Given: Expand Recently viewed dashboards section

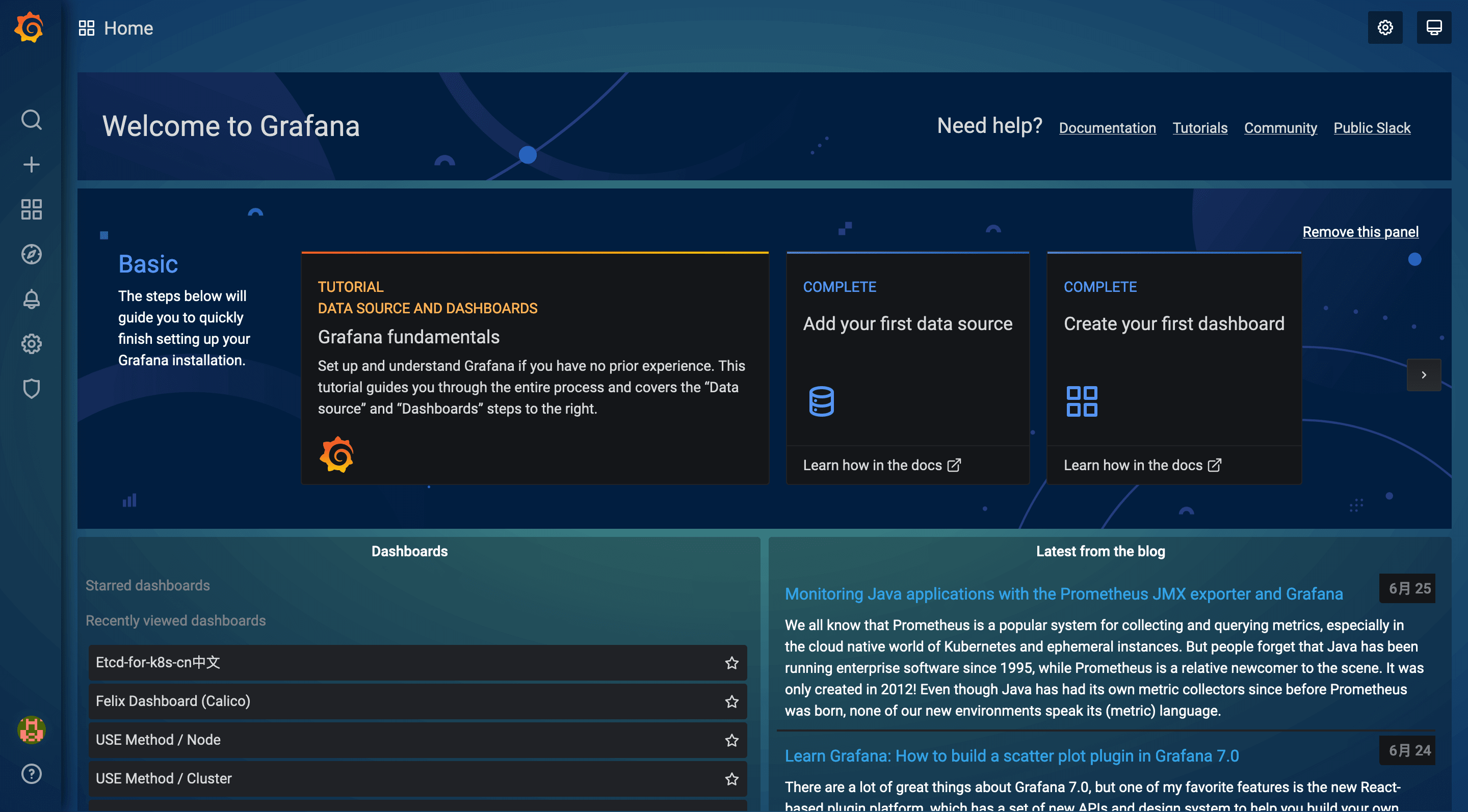Looking at the screenshot, I should pos(175,620).
